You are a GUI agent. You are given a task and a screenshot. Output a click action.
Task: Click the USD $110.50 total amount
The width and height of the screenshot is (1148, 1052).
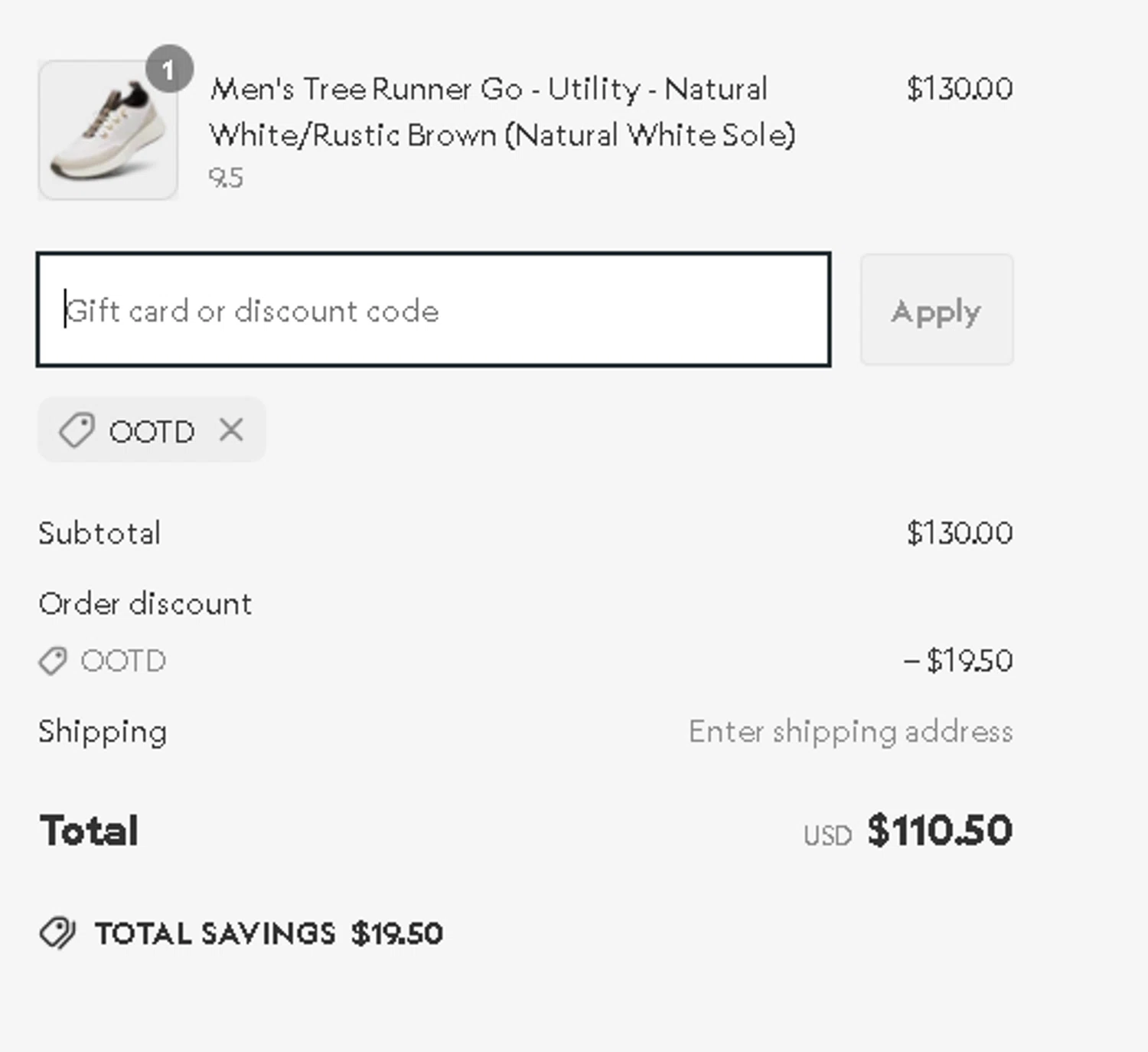pyautogui.click(x=939, y=831)
